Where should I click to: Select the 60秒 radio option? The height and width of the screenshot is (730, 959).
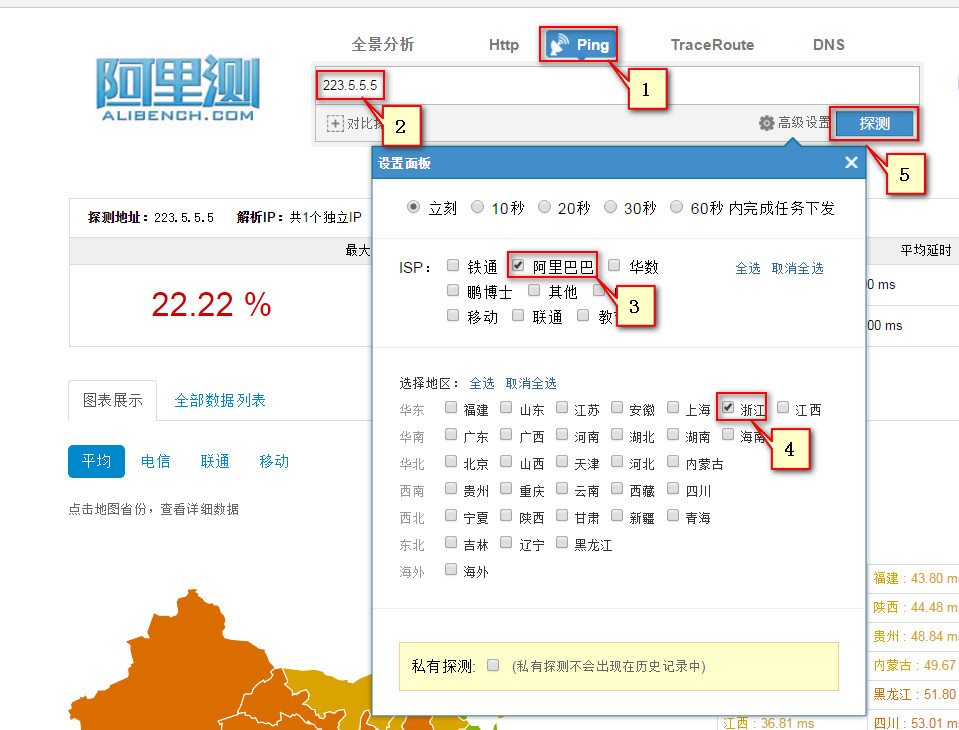coord(677,207)
